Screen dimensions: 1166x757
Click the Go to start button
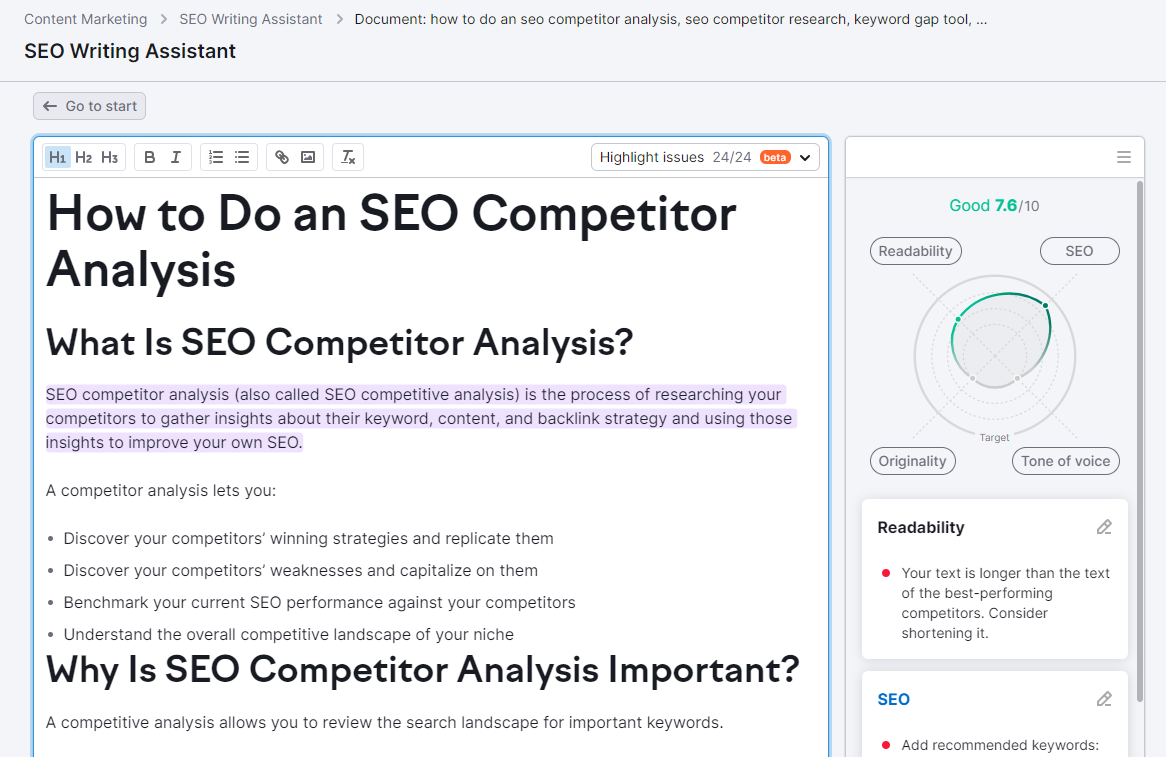point(89,106)
